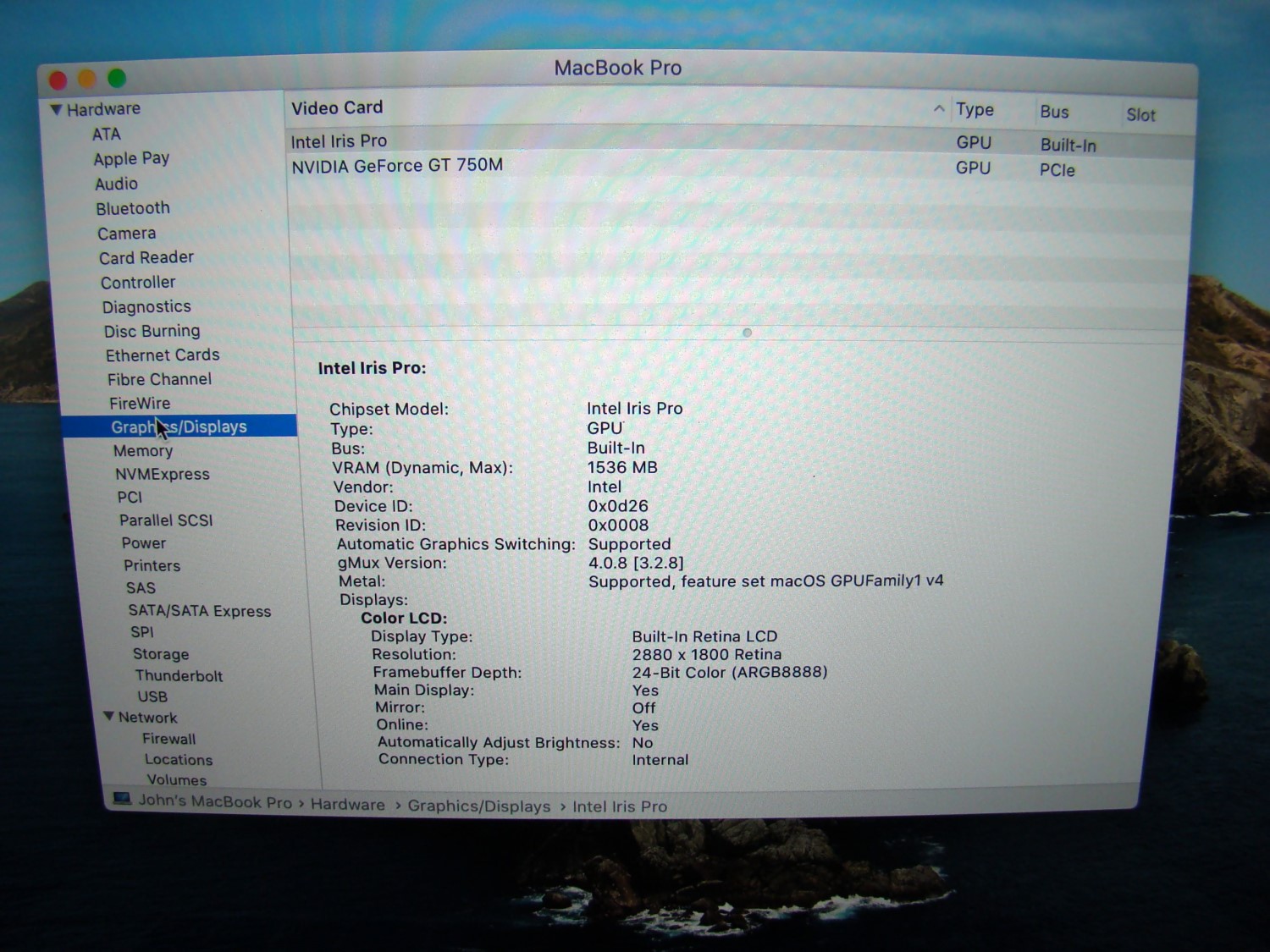Collapse the Network section triangle
This screenshot has height=952, width=1270.
[x=108, y=716]
